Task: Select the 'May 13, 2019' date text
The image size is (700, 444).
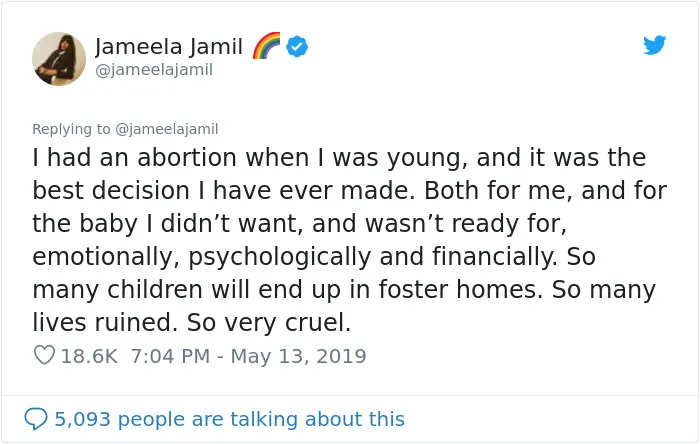Action: 298,356
